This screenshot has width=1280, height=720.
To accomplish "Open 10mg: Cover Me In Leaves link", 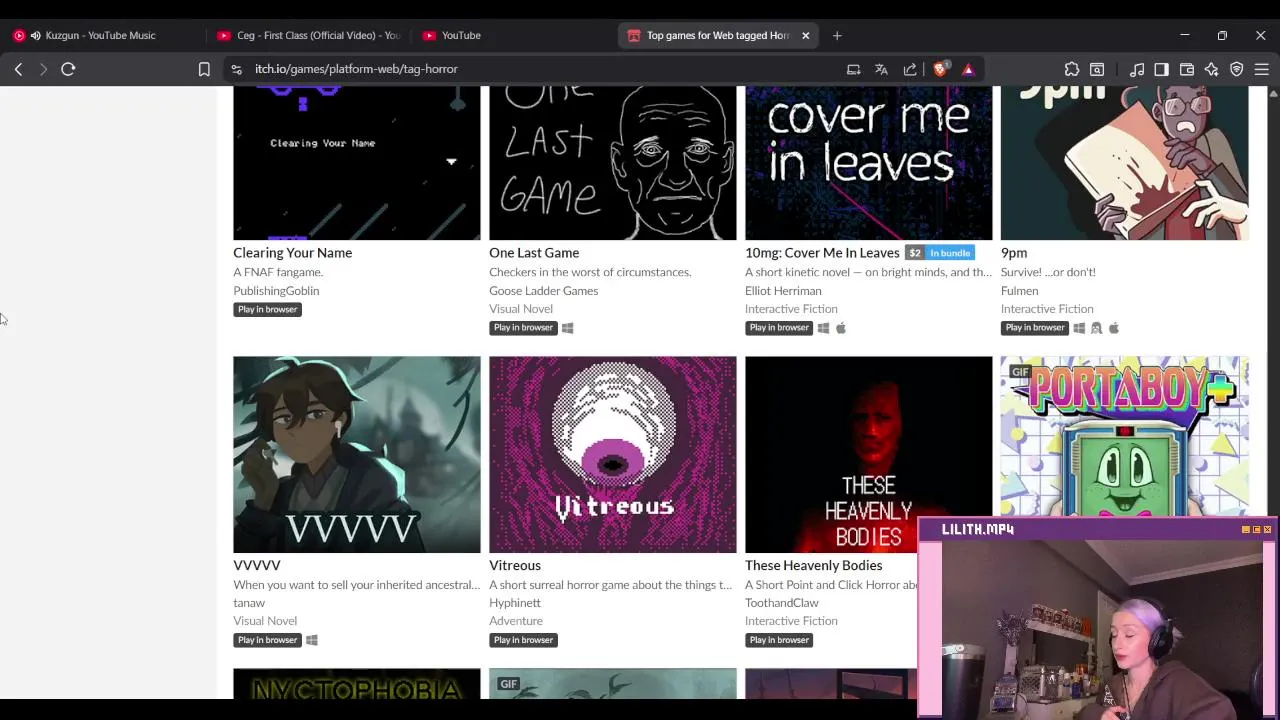I will (x=822, y=253).
